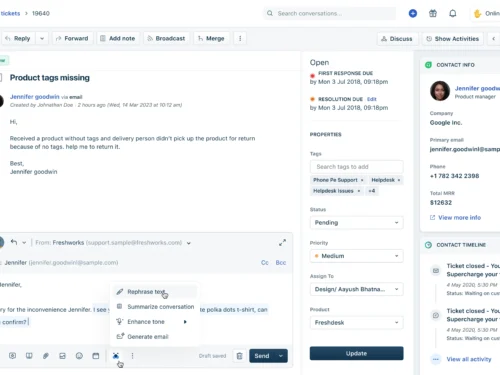Click in the Search conversations field
Image resolution: width=500 pixels, height=375 pixels.
[329, 13]
